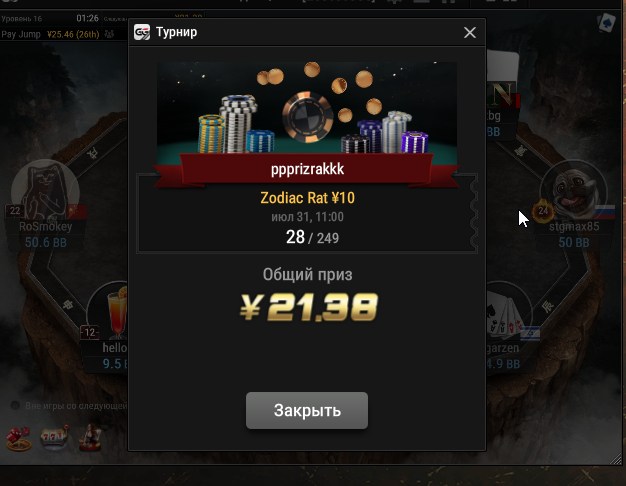Click the ¥21.38 prize amount
The width and height of the screenshot is (626, 486).
pos(308,307)
